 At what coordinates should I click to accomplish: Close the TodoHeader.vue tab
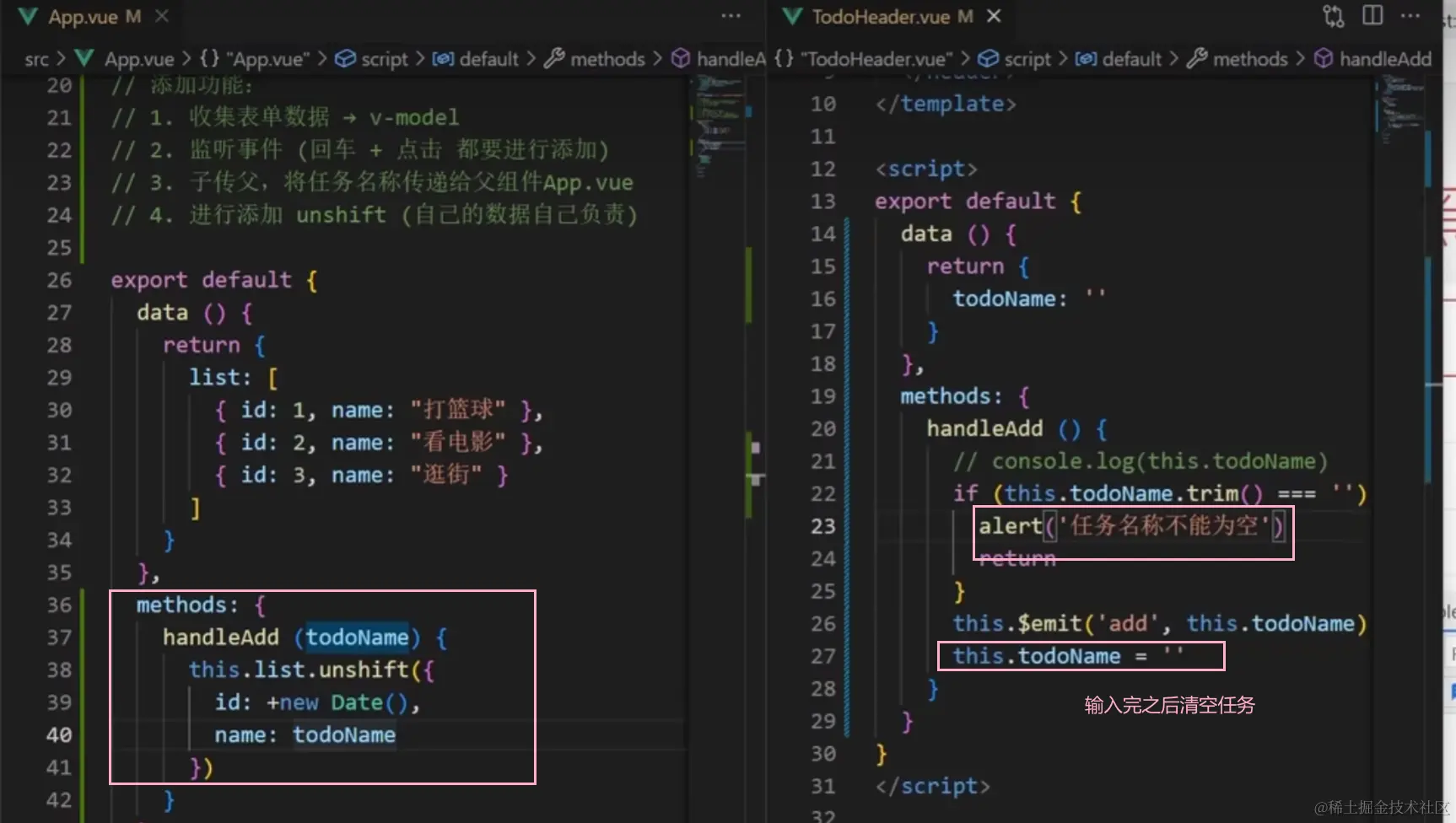(995, 16)
